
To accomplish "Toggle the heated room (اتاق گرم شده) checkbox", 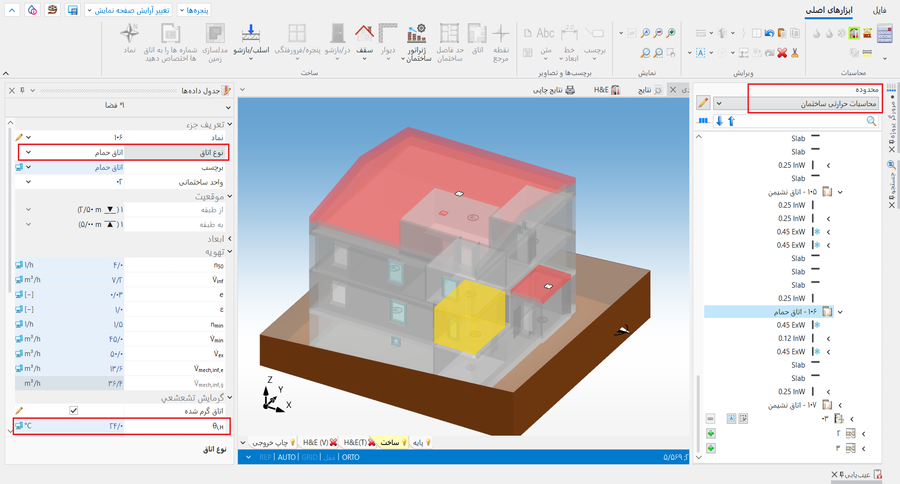I will click(x=73, y=411).
